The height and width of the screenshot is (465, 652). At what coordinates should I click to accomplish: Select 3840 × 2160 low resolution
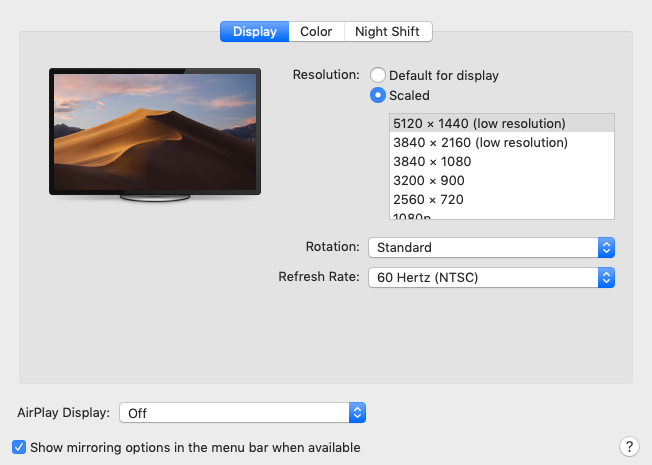coord(481,142)
